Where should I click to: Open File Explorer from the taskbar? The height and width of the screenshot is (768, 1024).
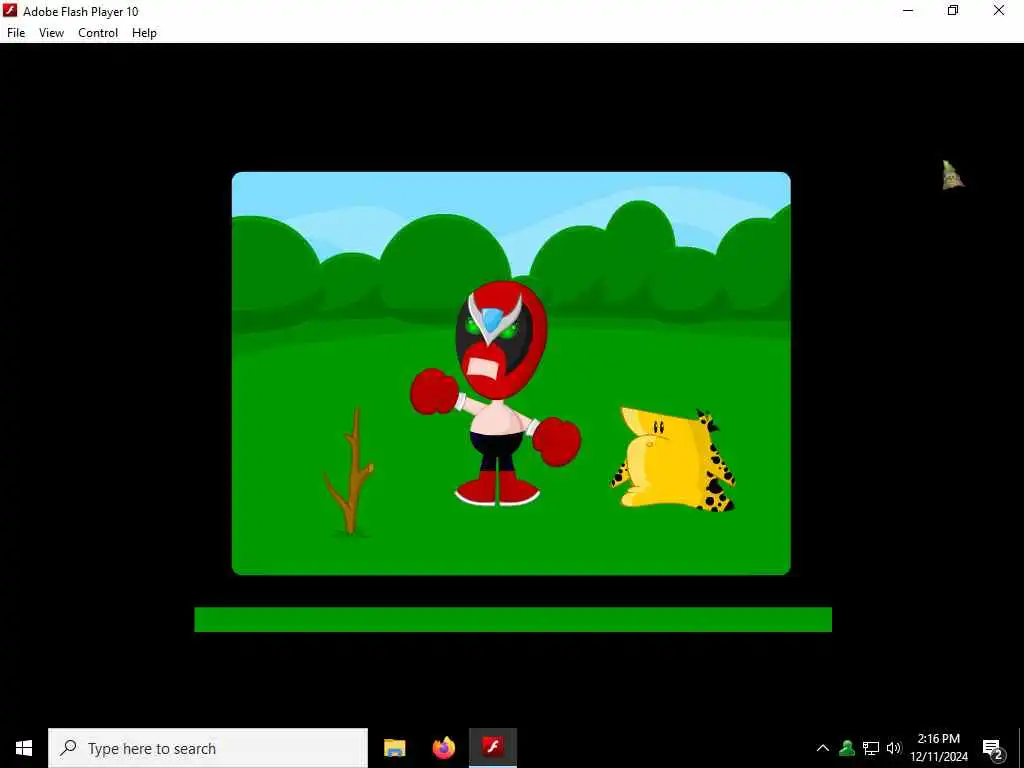394,748
